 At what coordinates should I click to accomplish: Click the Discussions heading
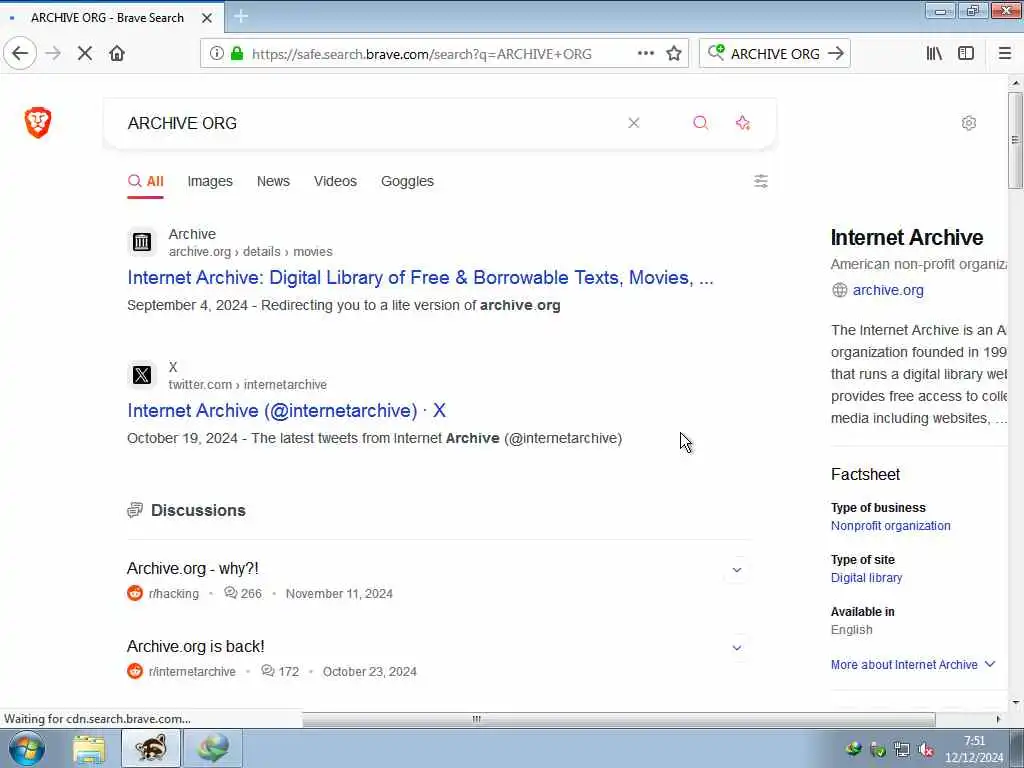(198, 510)
